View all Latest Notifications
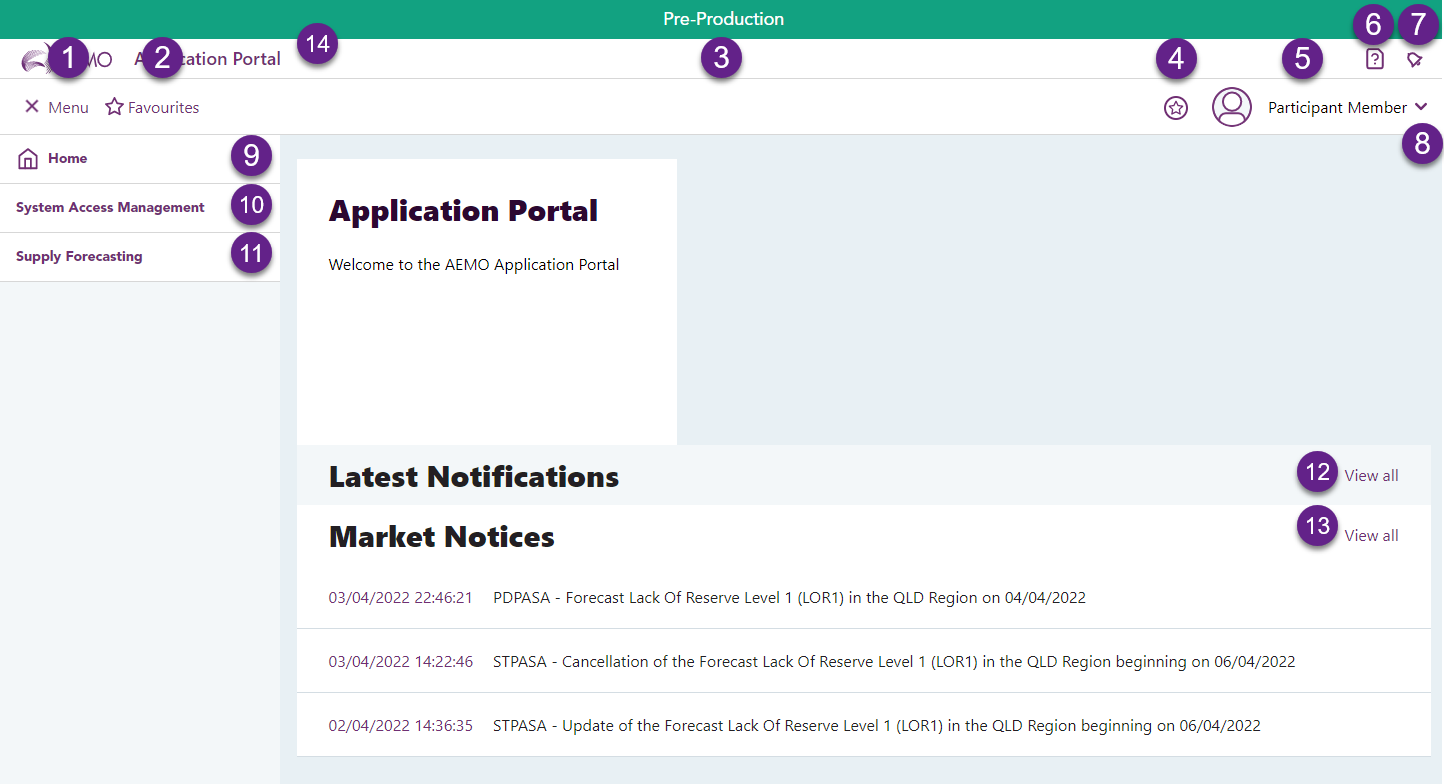 pos(1371,475)
